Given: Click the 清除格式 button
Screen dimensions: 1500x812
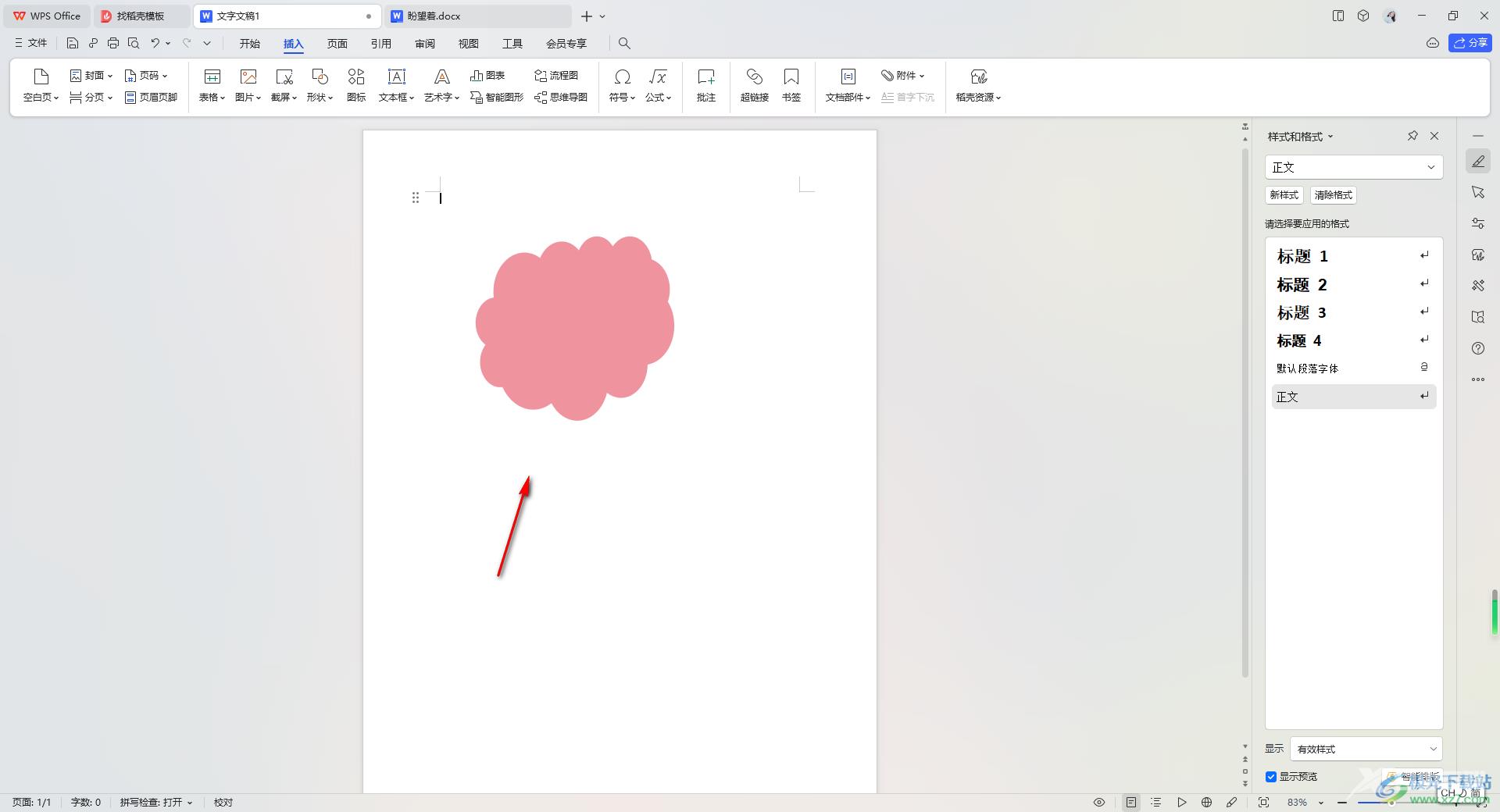Looking at the screenshot, I should click(1334, 195).
